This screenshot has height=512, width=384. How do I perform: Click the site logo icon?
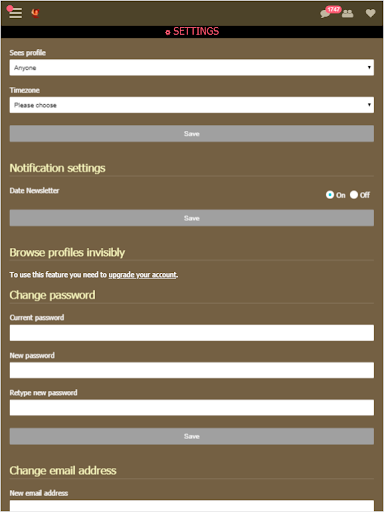(35, 13)
